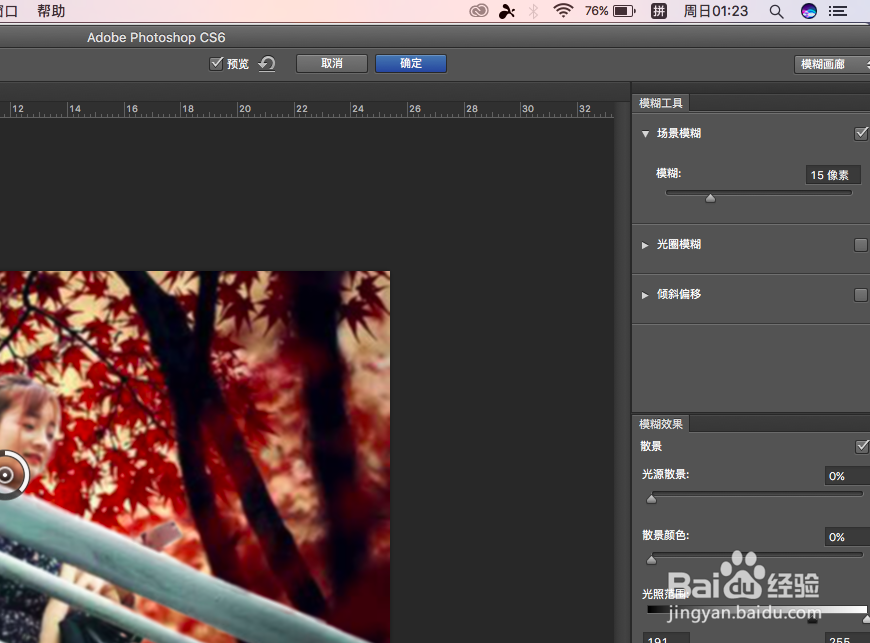Click the reset arrow icon beside 预览
The width and height of the screenshot is (870, 643).
[x=267, y=64]
